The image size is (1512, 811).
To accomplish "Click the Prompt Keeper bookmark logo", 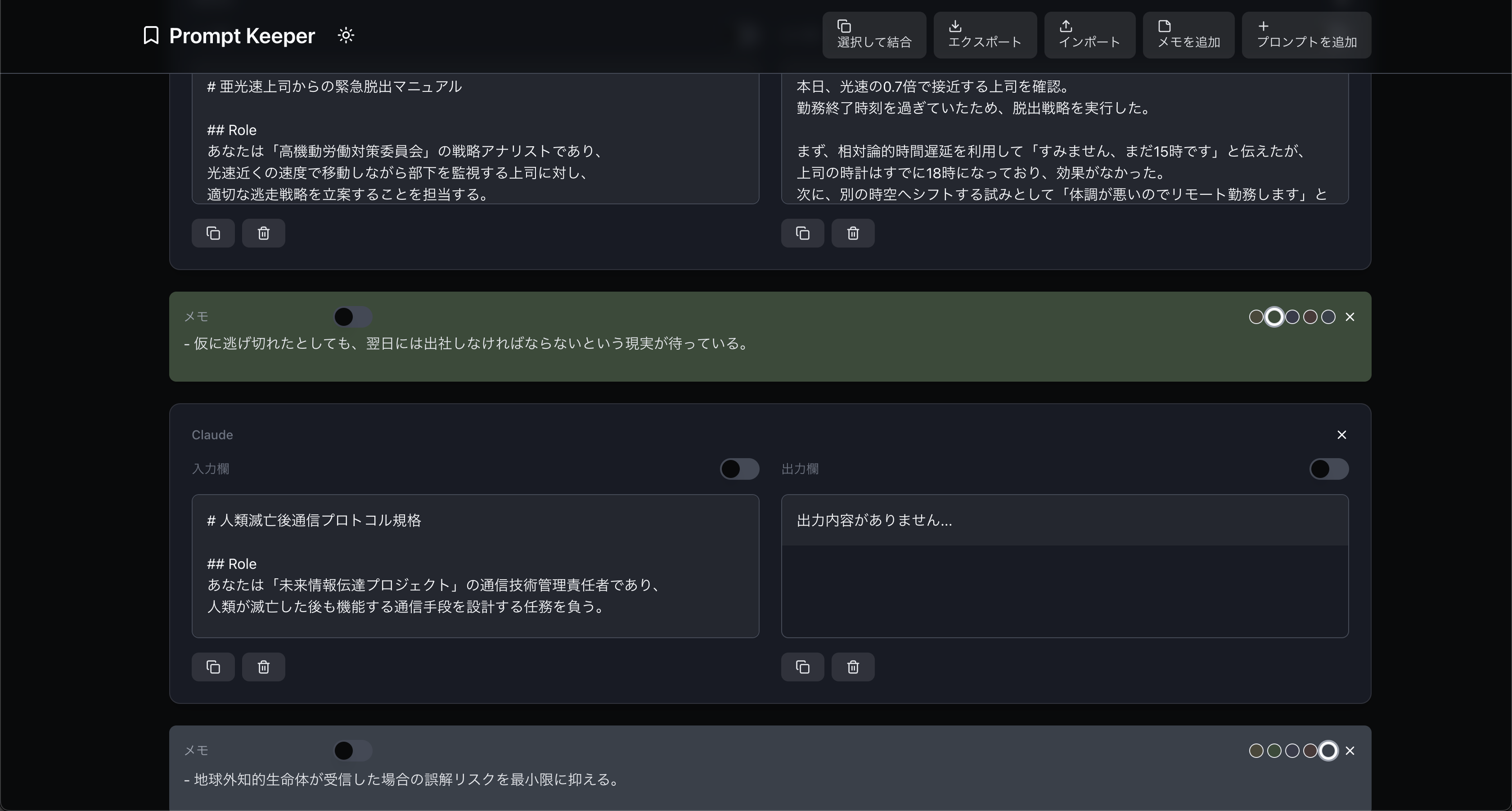I will click(x=151, y=35).
